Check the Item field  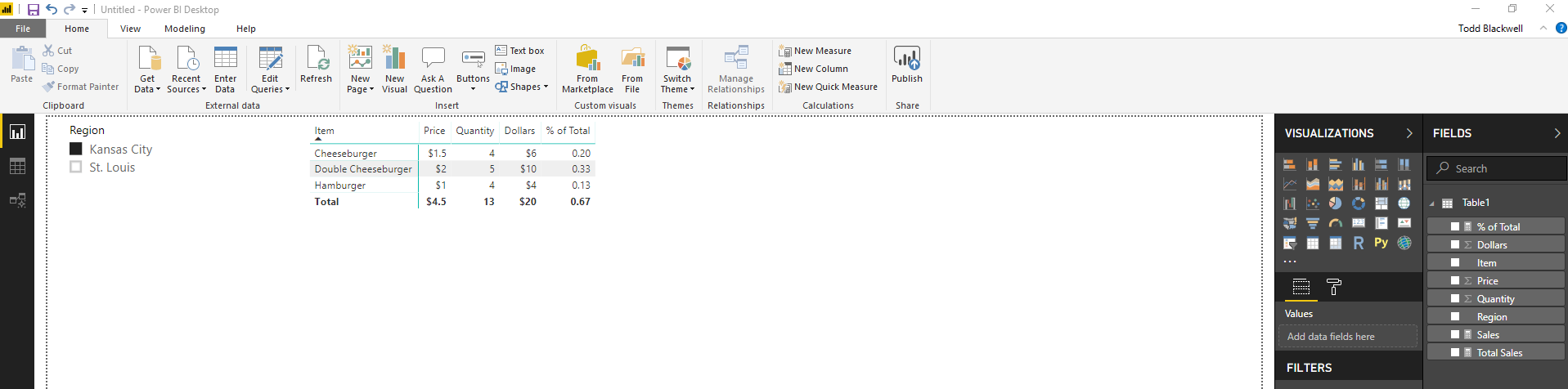tap(1455, 262)
